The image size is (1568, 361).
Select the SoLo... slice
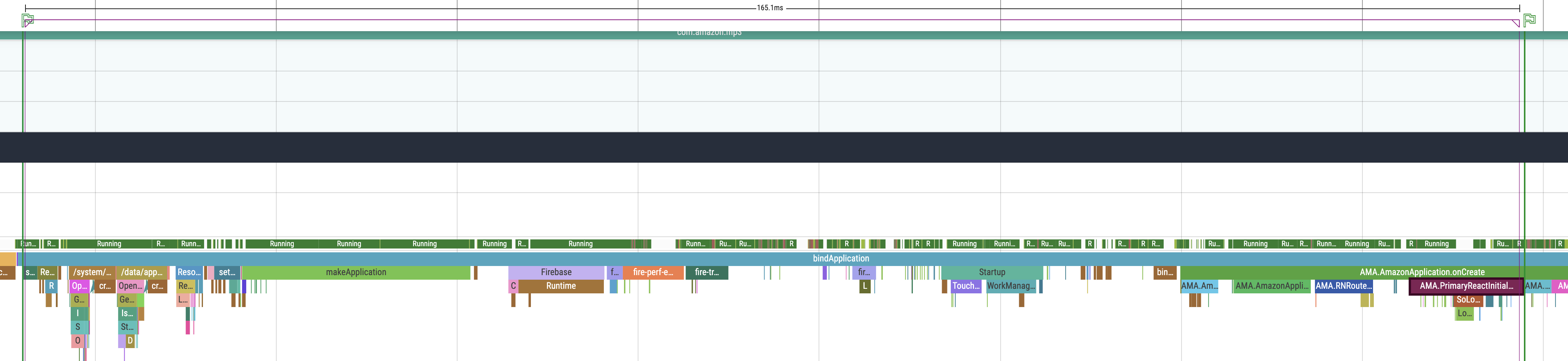tap(1468, 299)
